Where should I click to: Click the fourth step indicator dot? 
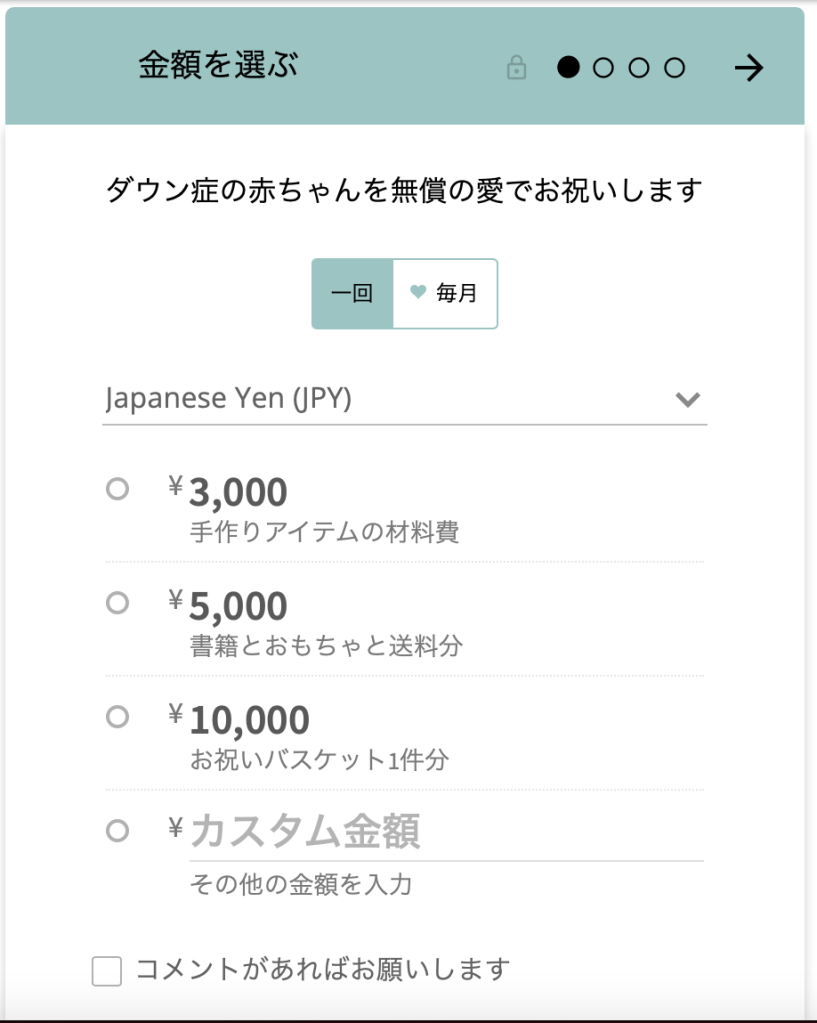click(675, 68)
